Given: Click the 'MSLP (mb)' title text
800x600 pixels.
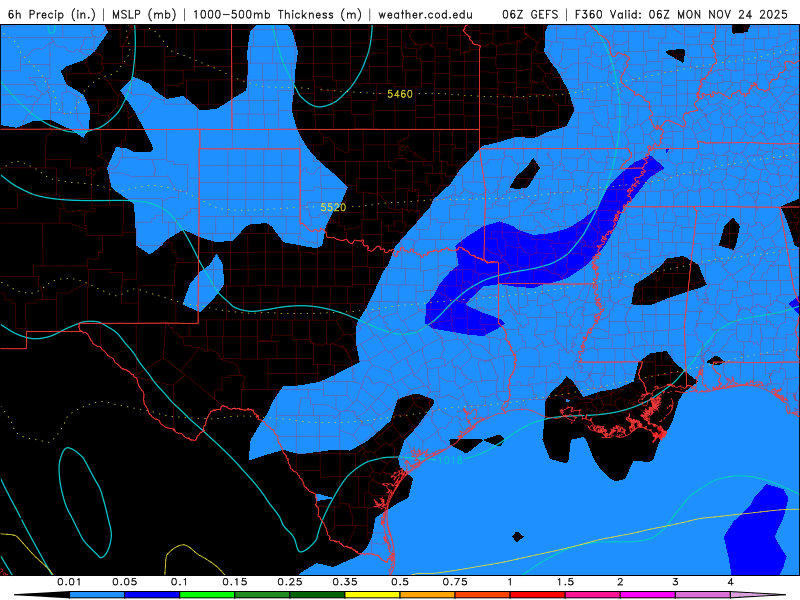Looking at the screenshot, I should [x=144, y=14].
